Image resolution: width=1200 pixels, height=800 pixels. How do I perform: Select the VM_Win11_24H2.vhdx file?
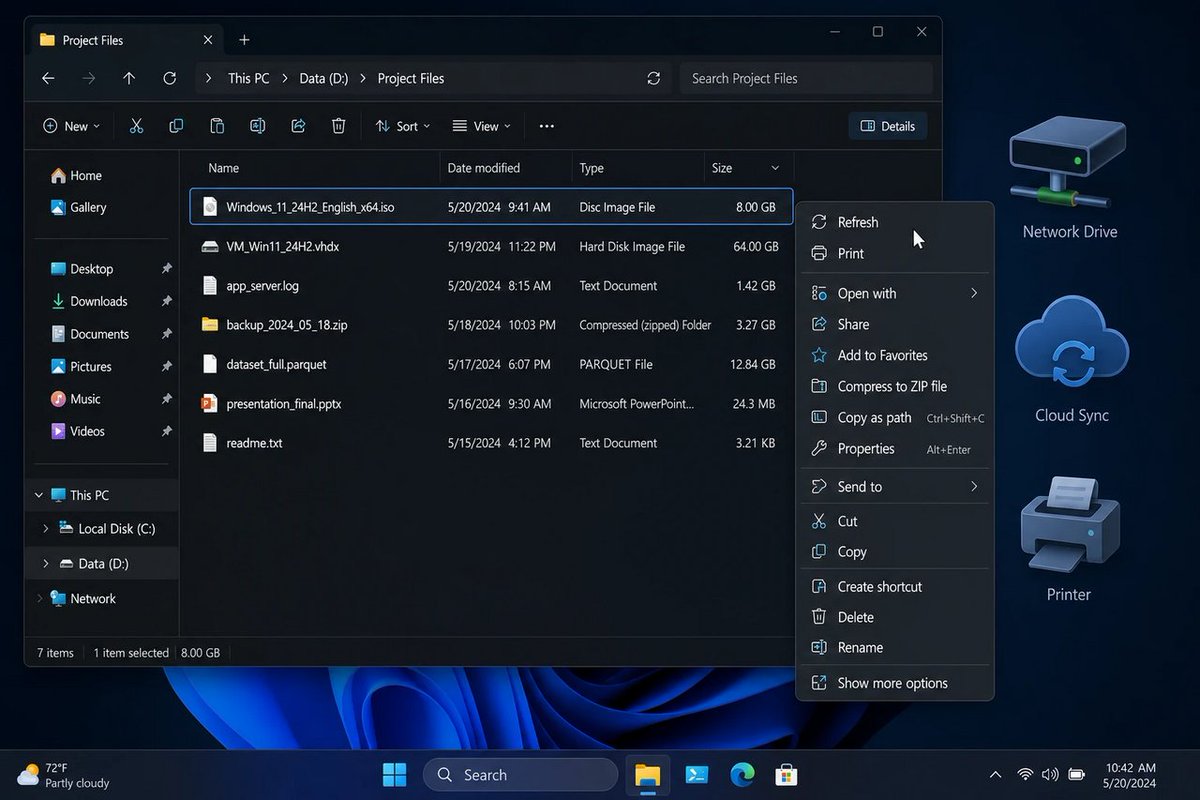point(491,246)
